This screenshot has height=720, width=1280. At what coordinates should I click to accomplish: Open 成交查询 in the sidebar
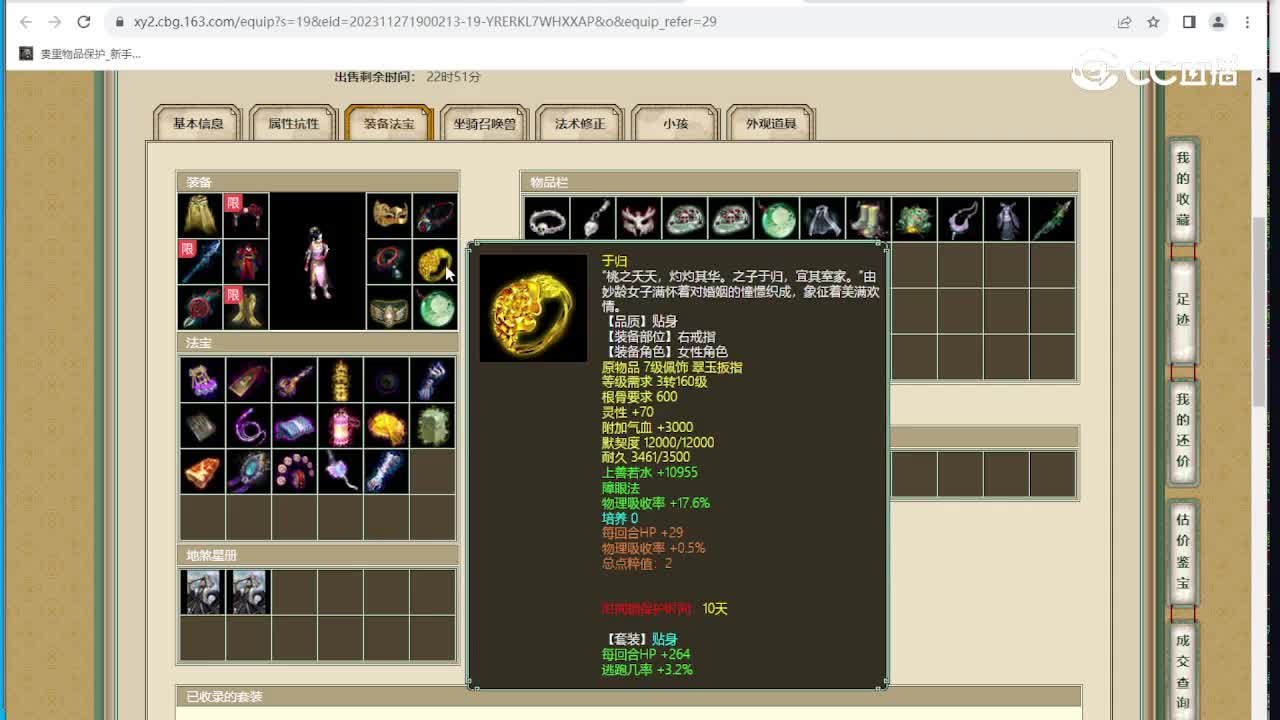(x=1183, y=672)
